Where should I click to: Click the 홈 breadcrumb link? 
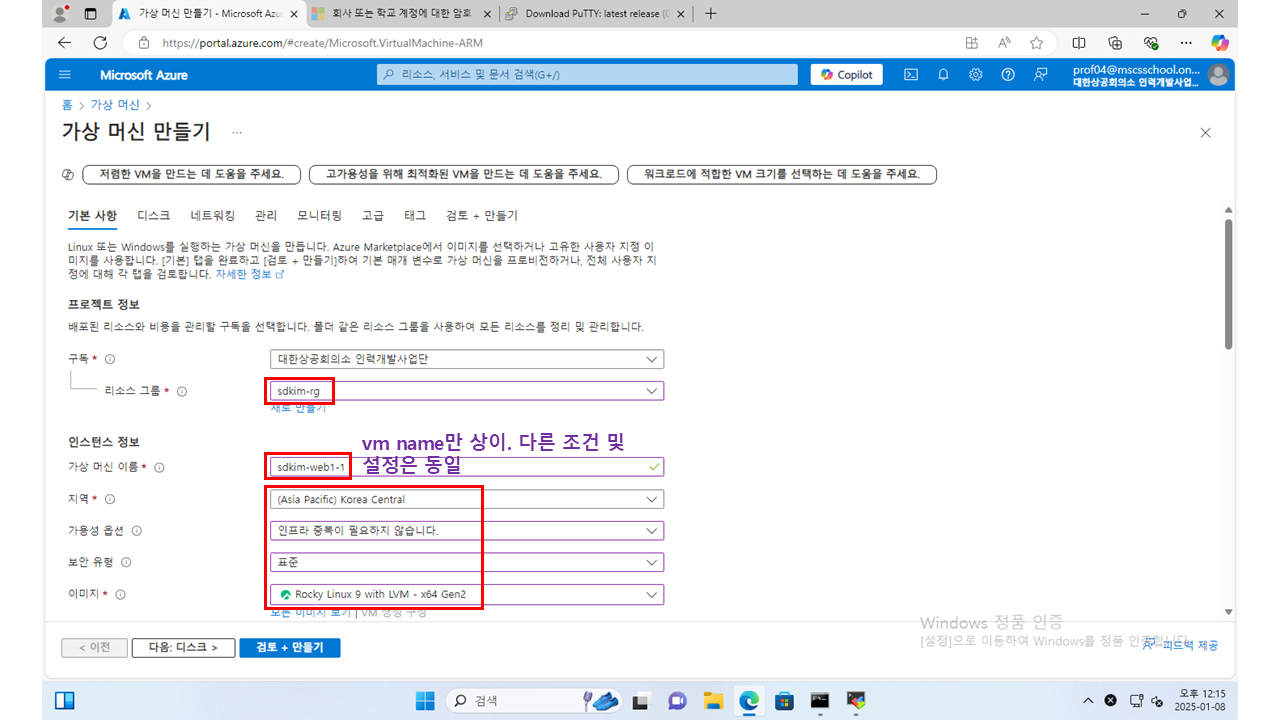[67, 104]
